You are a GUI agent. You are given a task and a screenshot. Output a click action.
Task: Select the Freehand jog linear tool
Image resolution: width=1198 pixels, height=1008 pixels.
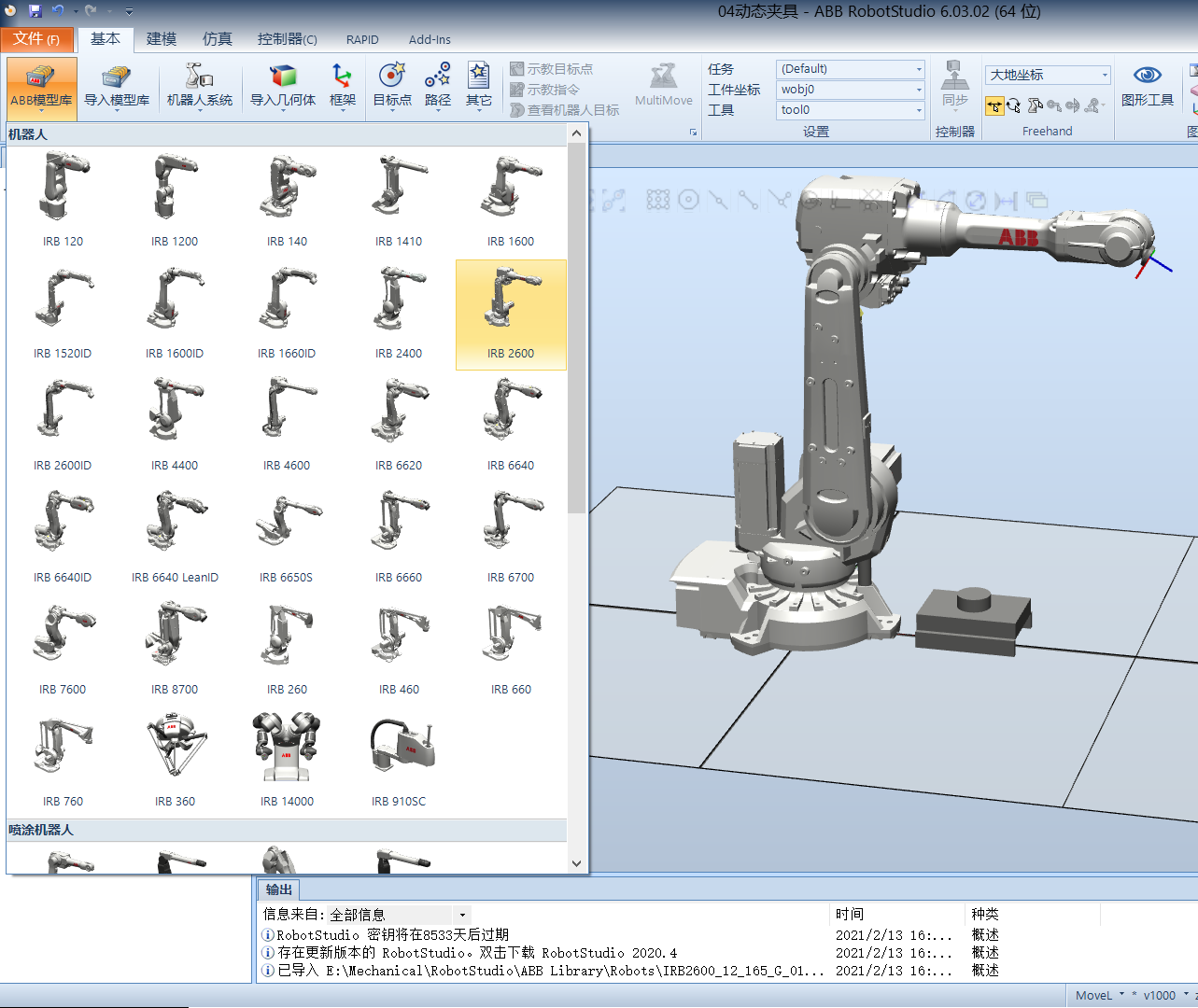point(1054,105)
